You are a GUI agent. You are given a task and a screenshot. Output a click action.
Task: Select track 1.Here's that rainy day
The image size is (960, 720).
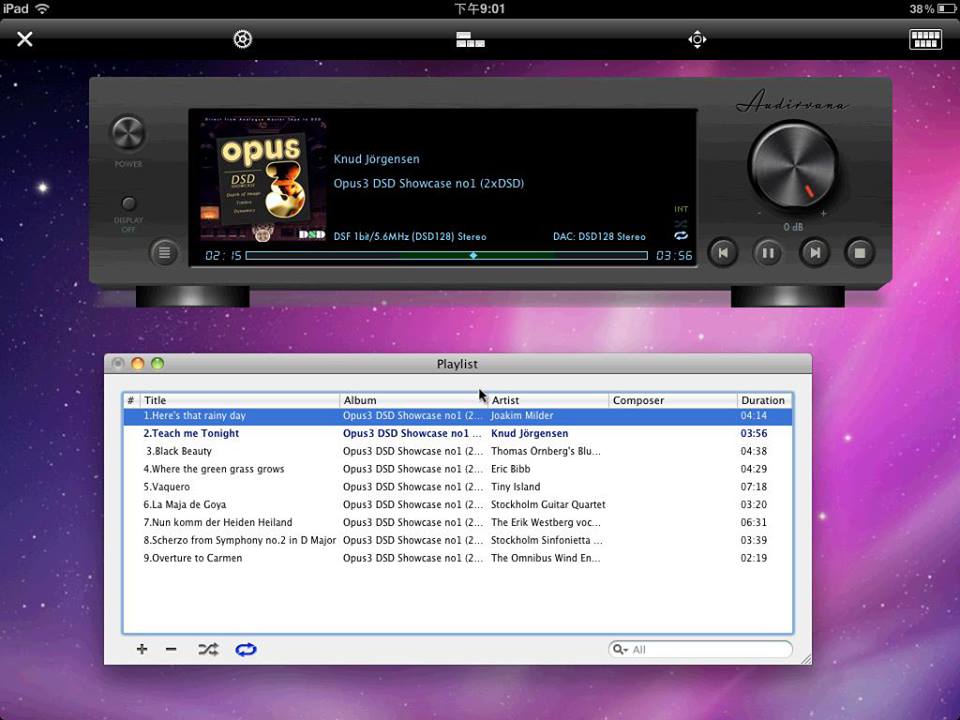pos(458,416)
